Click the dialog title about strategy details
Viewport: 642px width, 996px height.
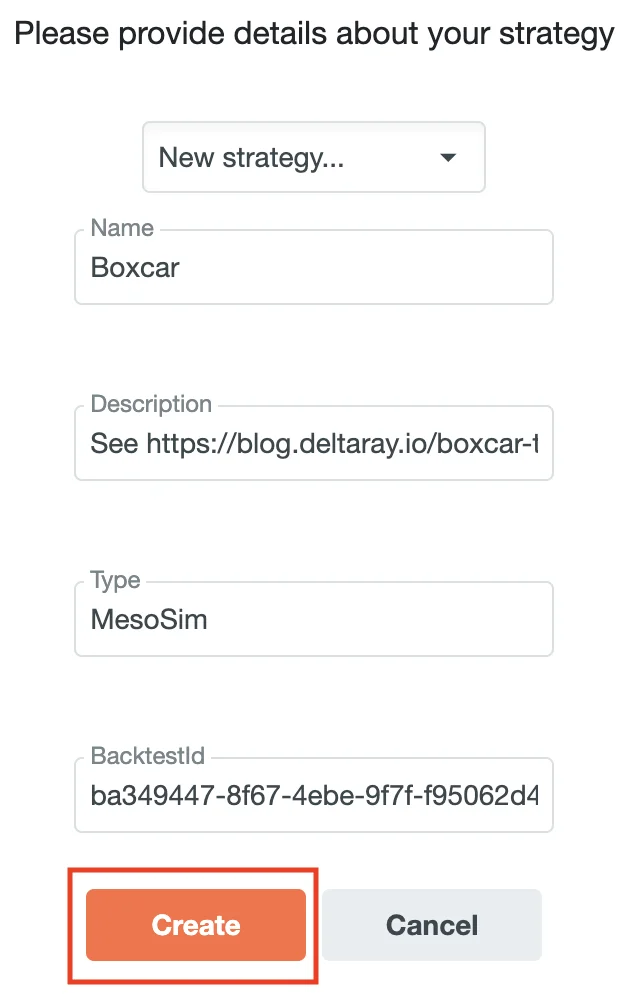314,33
